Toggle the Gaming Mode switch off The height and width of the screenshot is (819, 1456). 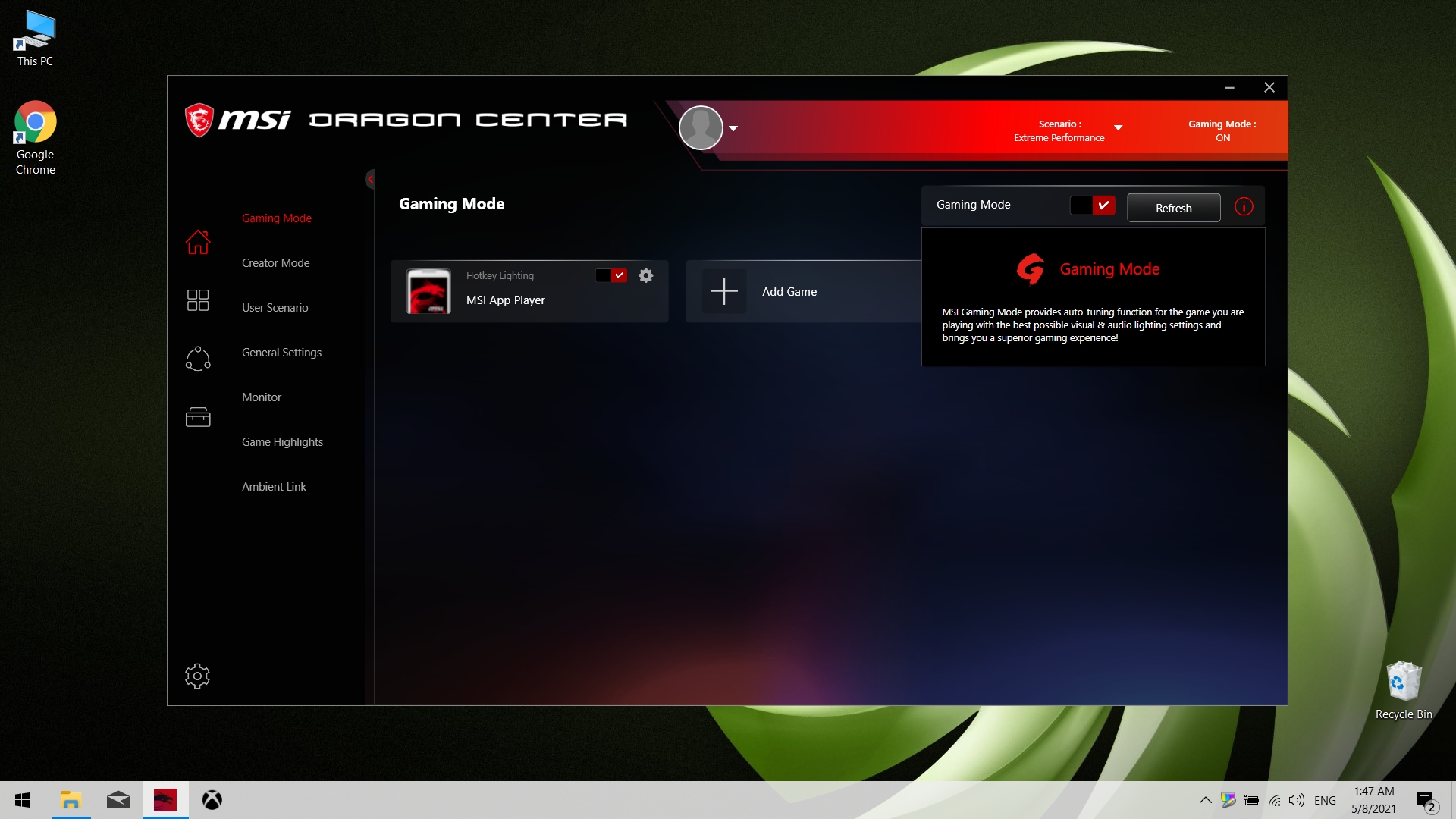point(1092,205)
